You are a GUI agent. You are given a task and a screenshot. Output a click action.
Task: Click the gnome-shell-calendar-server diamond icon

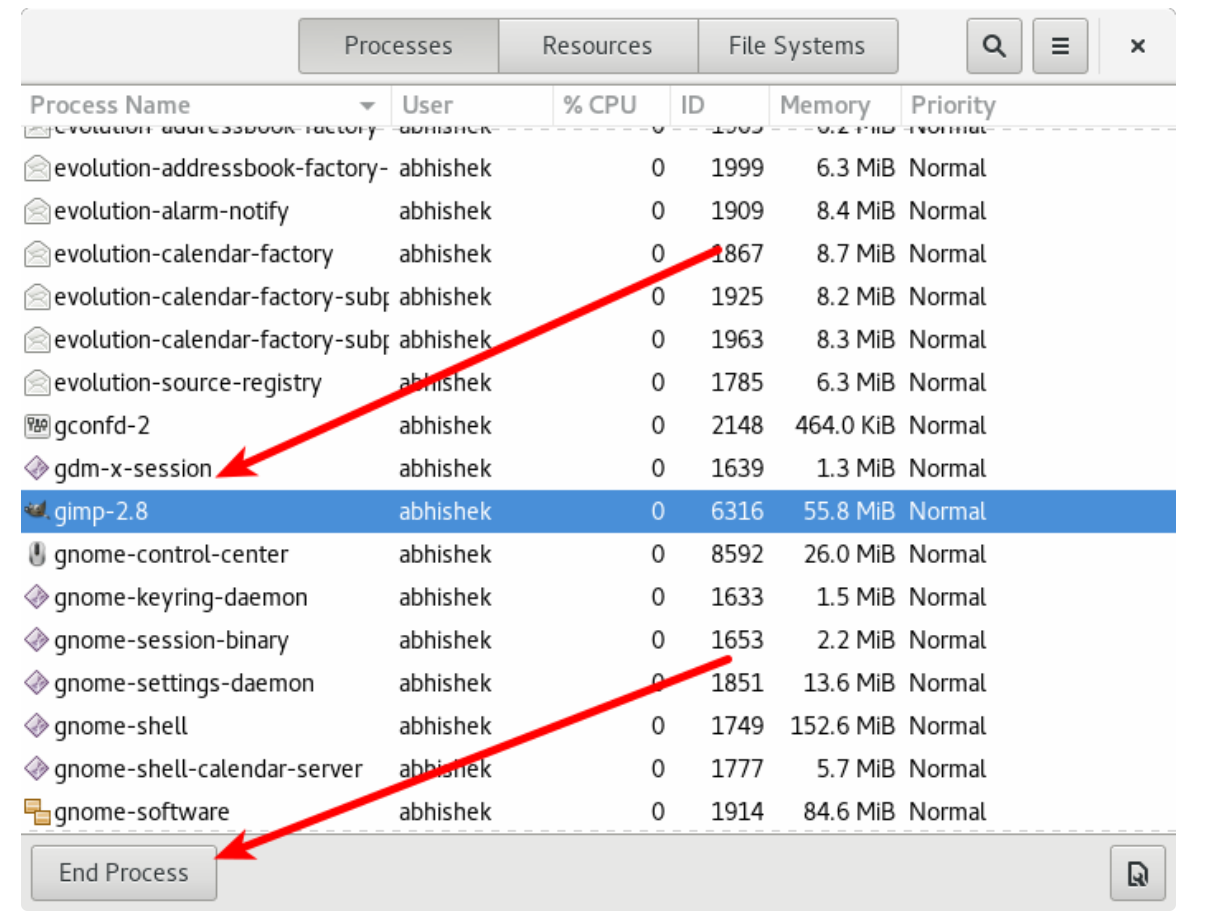[36, 770]
